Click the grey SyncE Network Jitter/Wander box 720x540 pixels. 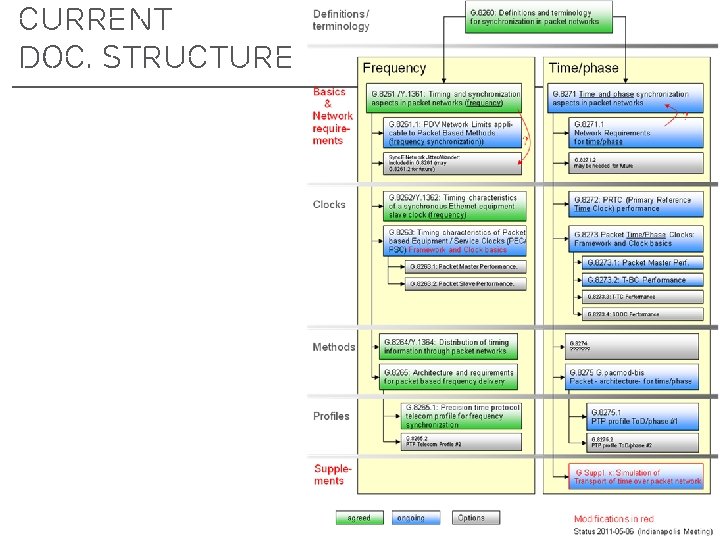[x=452, y=163]
